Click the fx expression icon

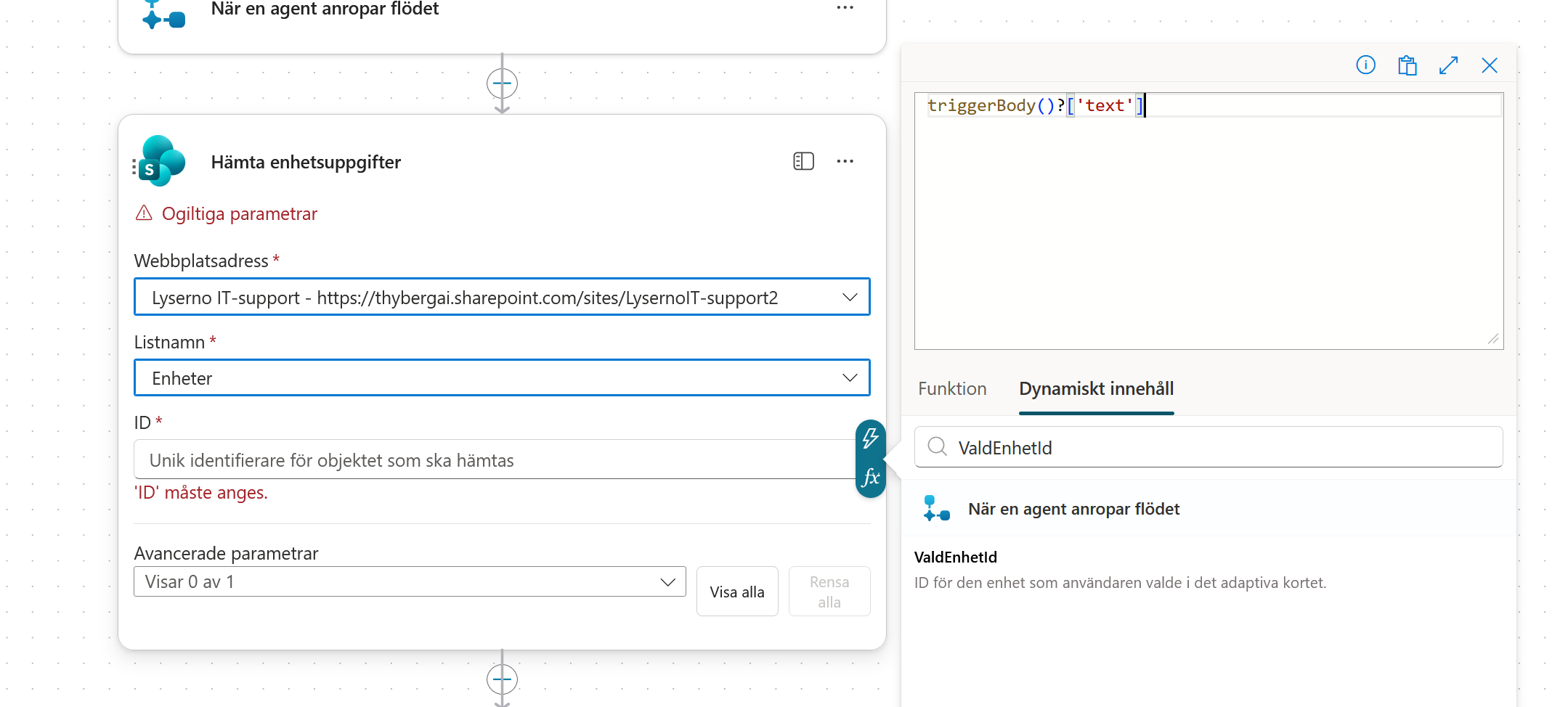click(x=870, y=478)
